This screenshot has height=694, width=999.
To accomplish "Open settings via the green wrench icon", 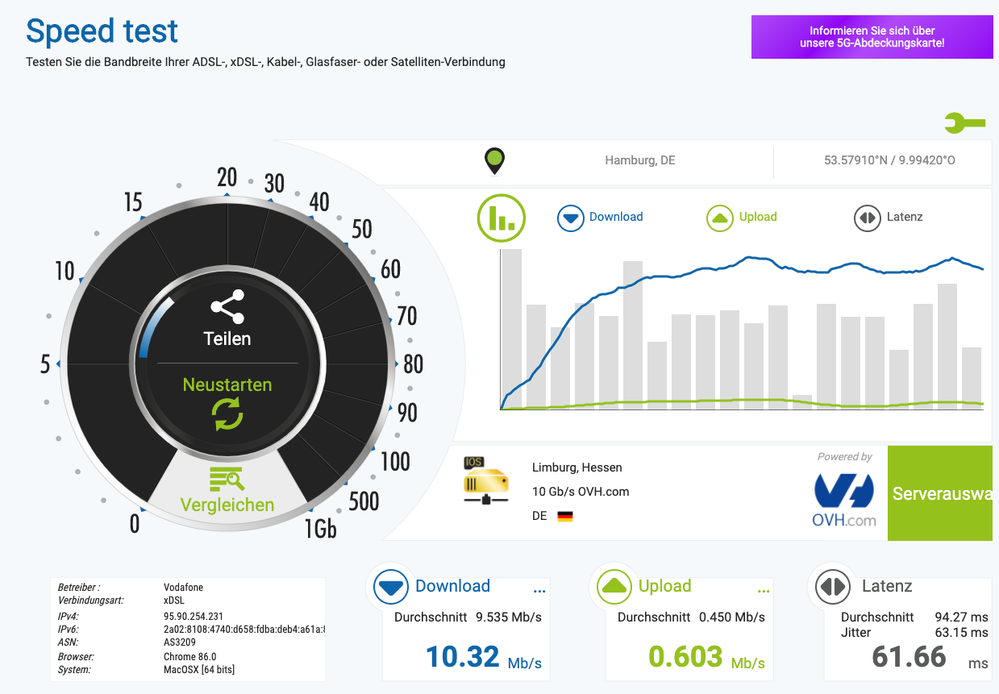I will pos(963,122).
